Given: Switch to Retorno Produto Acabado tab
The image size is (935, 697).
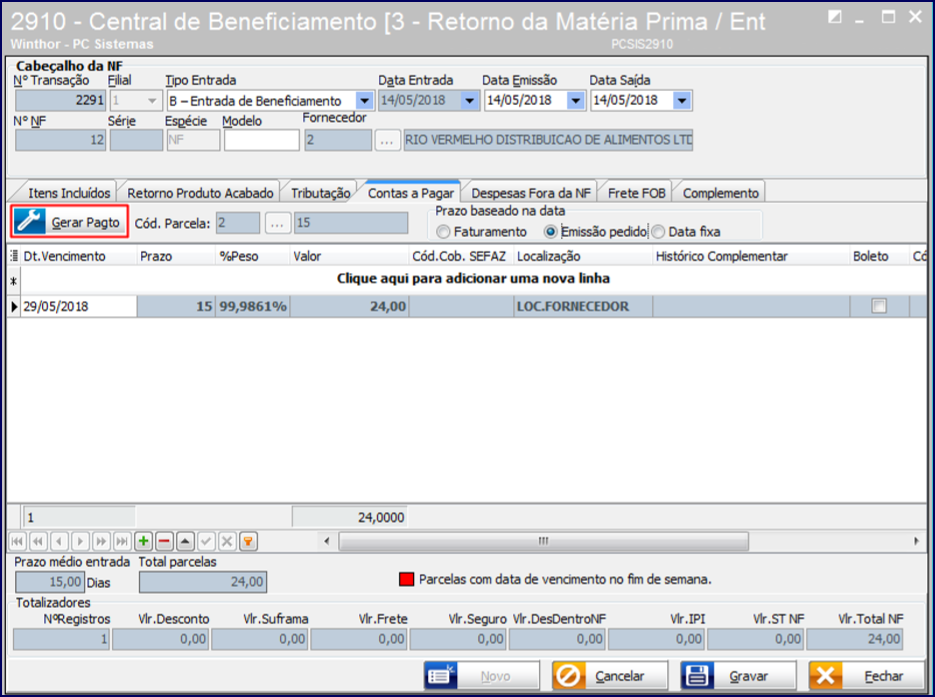Looking at the screenshot, I should 200,193.
